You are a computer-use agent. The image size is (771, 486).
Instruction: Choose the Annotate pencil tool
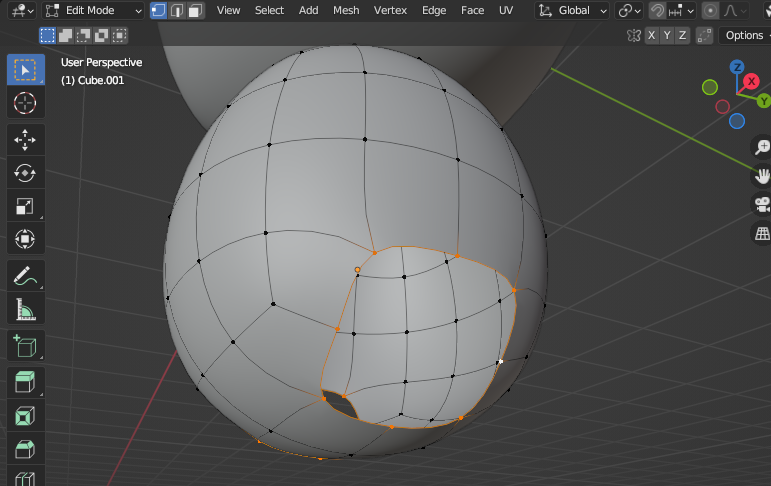[x=26, y=276]
